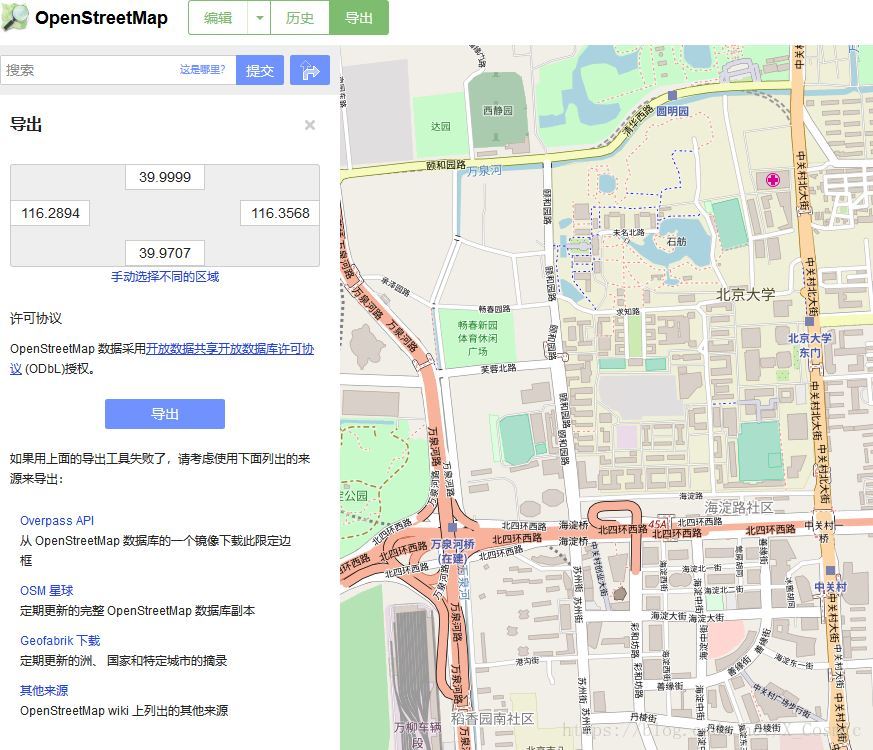Click the 未名北路 map label

[x=629, y=232]
